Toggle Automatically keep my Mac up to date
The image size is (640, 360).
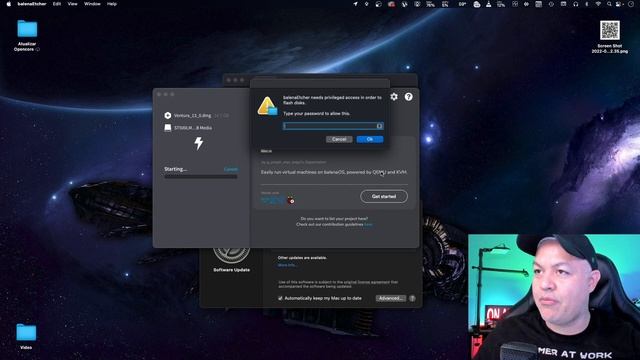280,298
